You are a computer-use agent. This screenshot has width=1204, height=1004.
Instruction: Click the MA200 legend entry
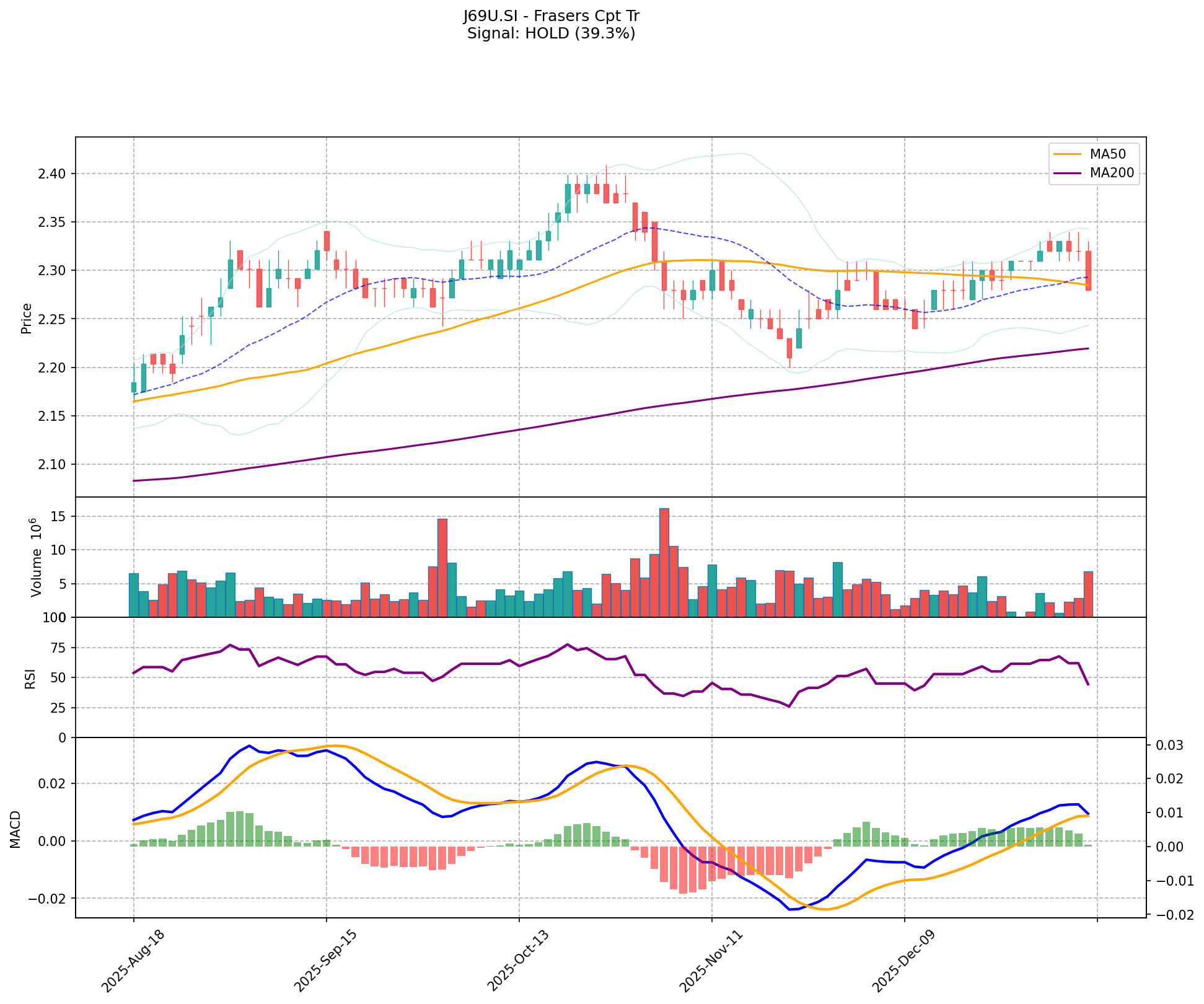tap(1112, 174)
